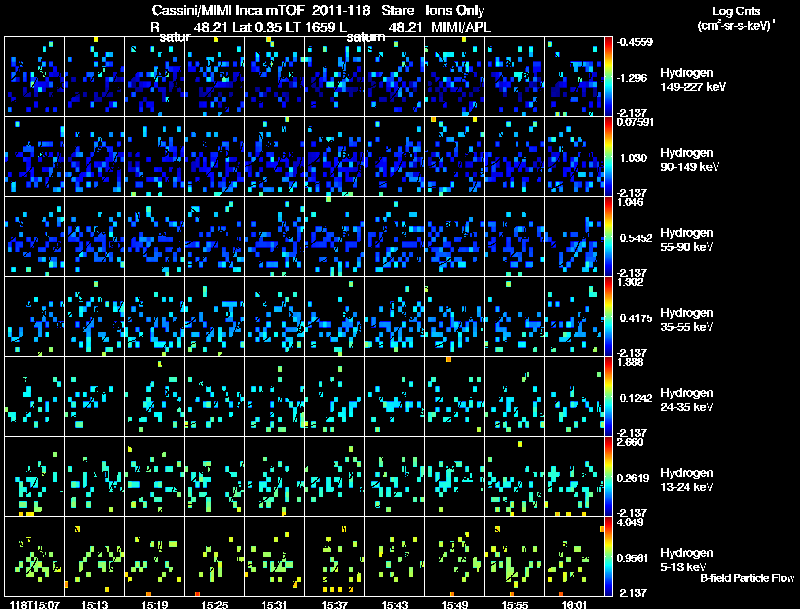Select the Hydrogen 24-35 keV row label
This screenshot has height=609, width=800.
coord(687,400)
